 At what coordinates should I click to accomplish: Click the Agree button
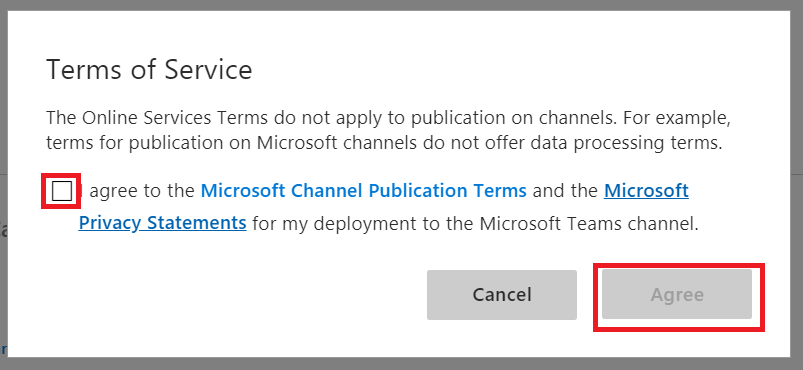677,295
